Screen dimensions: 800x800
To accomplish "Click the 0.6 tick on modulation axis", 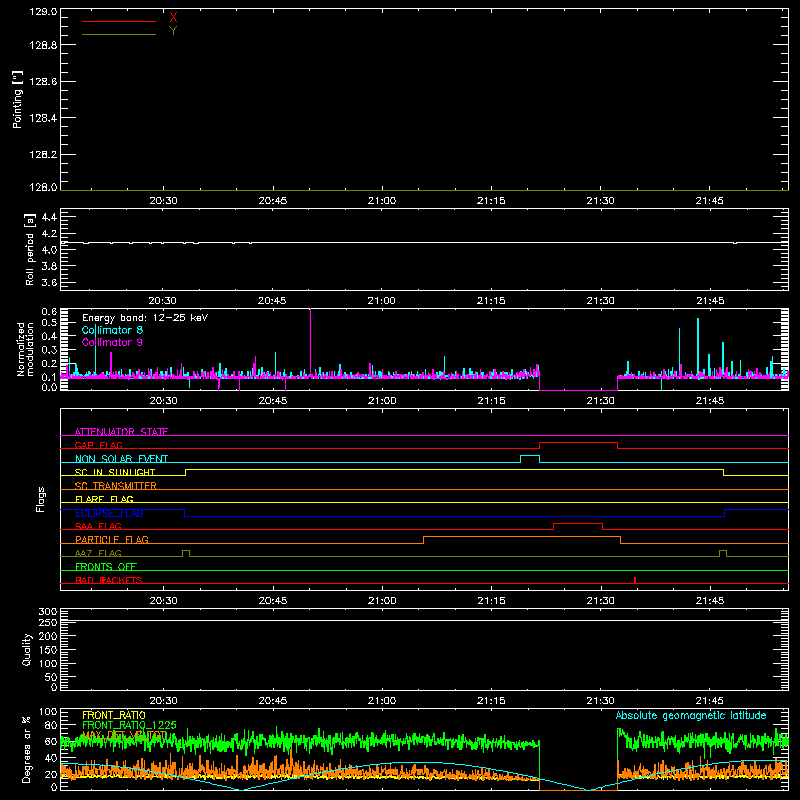I will 49,311.
